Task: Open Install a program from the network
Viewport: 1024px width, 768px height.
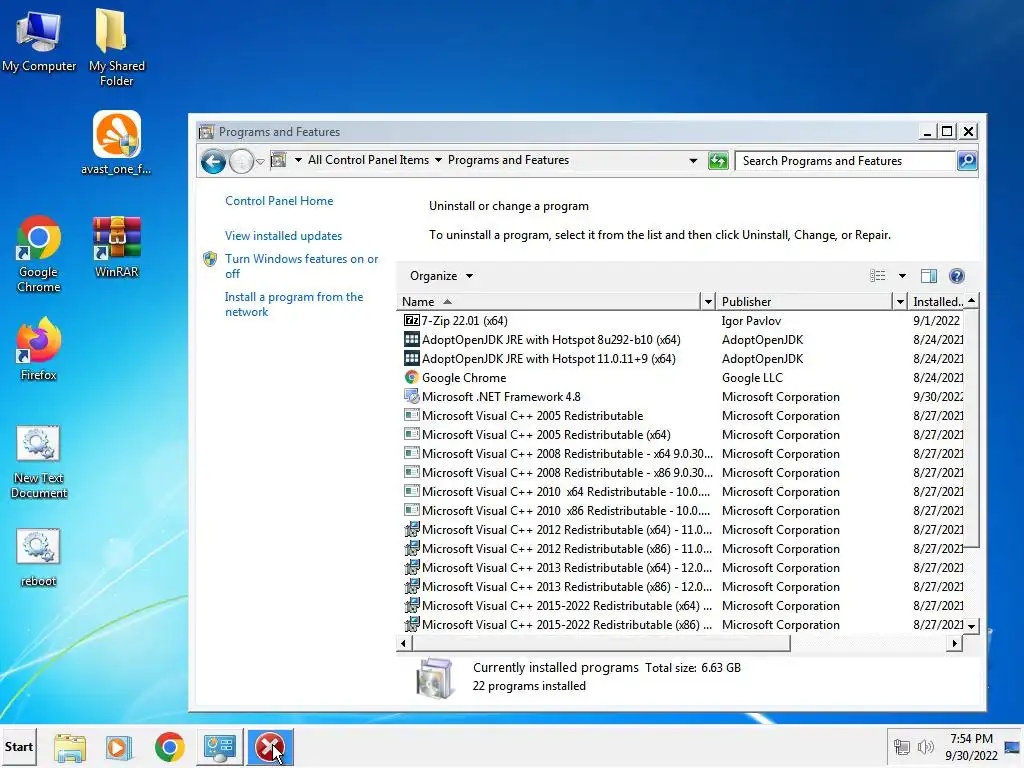Action: pos(293,304)
